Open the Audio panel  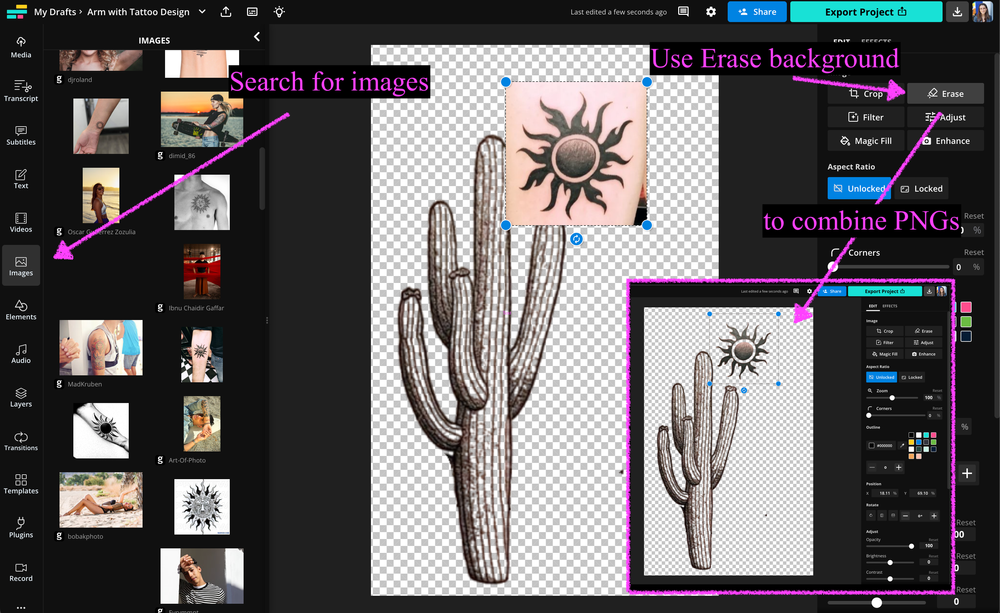20,353
